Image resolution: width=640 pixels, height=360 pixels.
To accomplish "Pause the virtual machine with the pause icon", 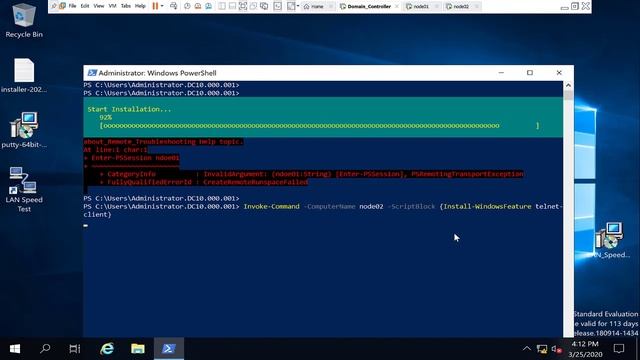I will [155, 6].
